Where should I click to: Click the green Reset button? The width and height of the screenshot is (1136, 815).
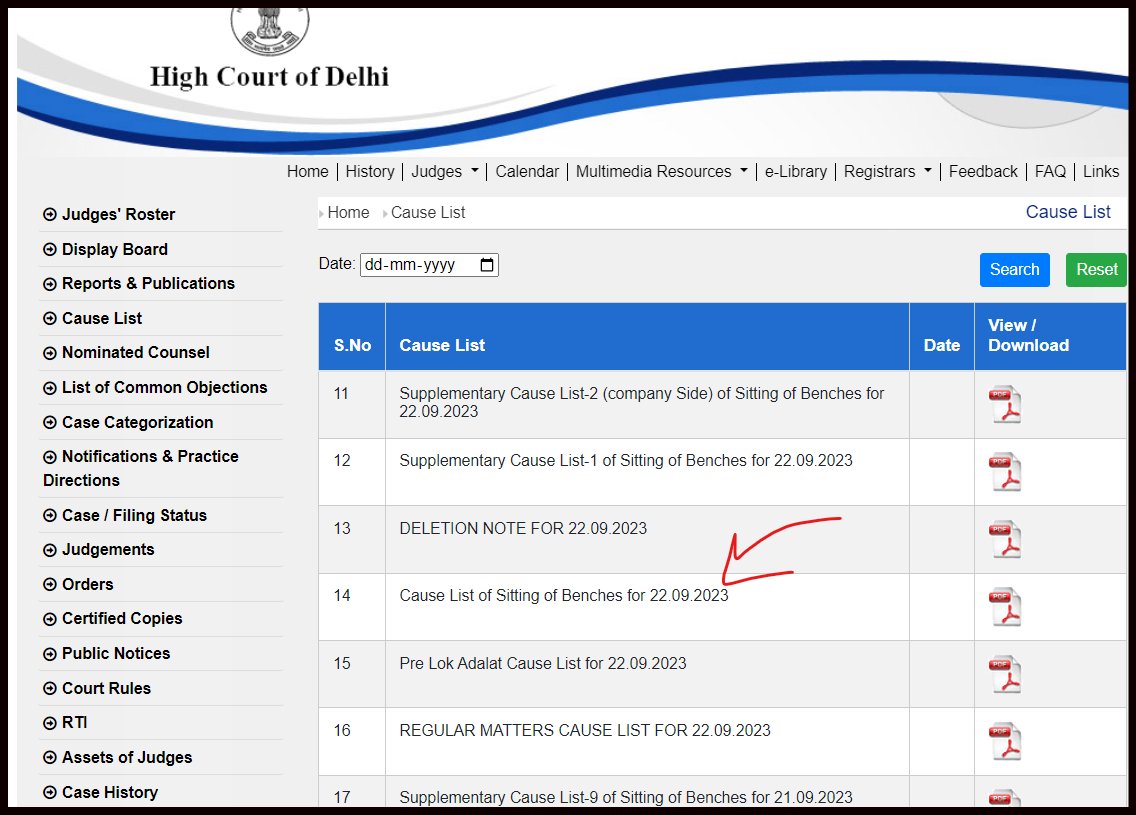click(1096, 269)
